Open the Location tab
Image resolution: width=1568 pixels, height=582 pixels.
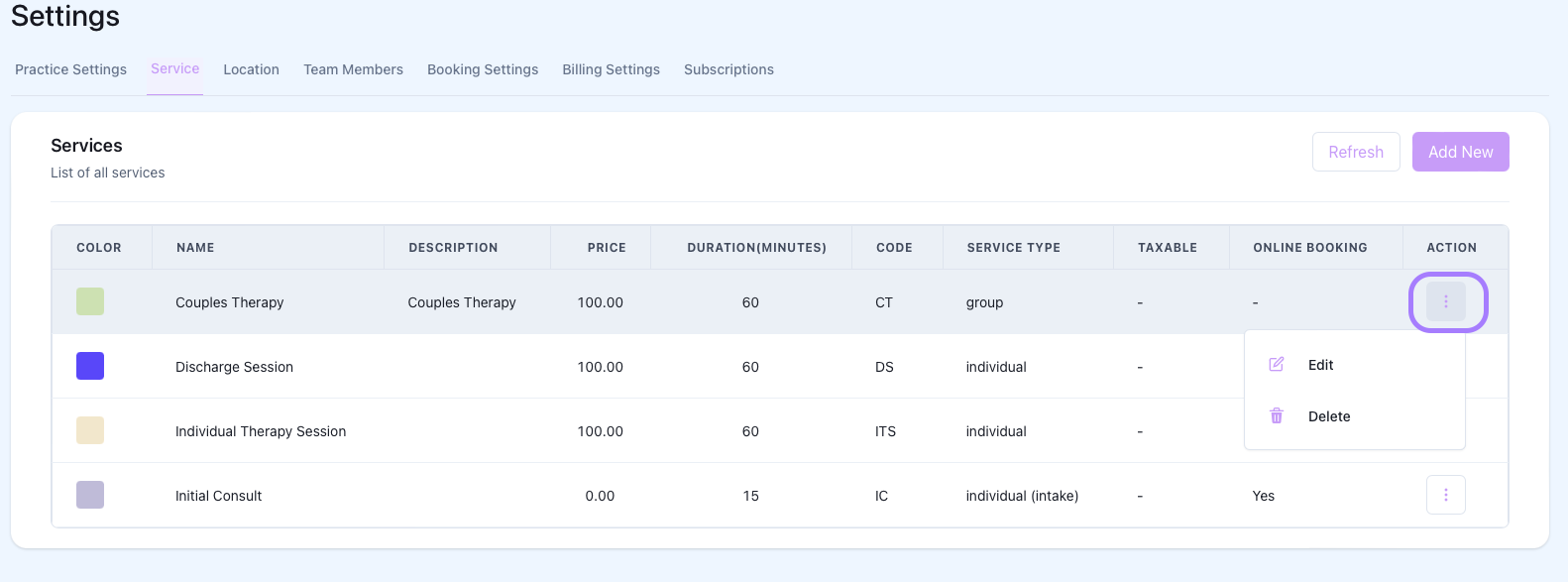(x=251, y=69)
